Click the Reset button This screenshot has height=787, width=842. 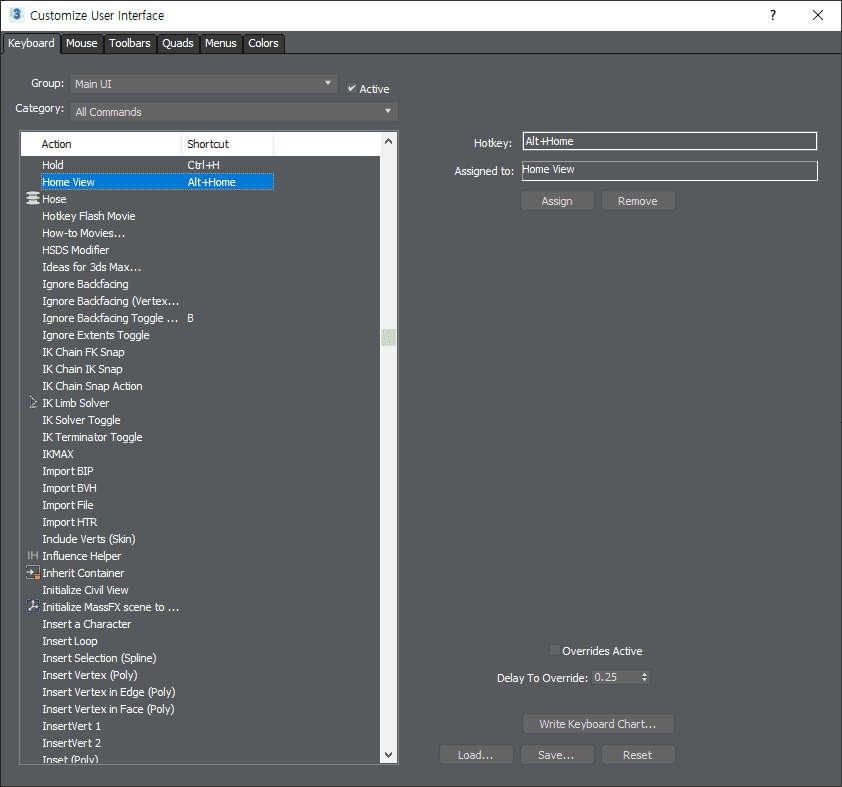[x=637, y=755]
